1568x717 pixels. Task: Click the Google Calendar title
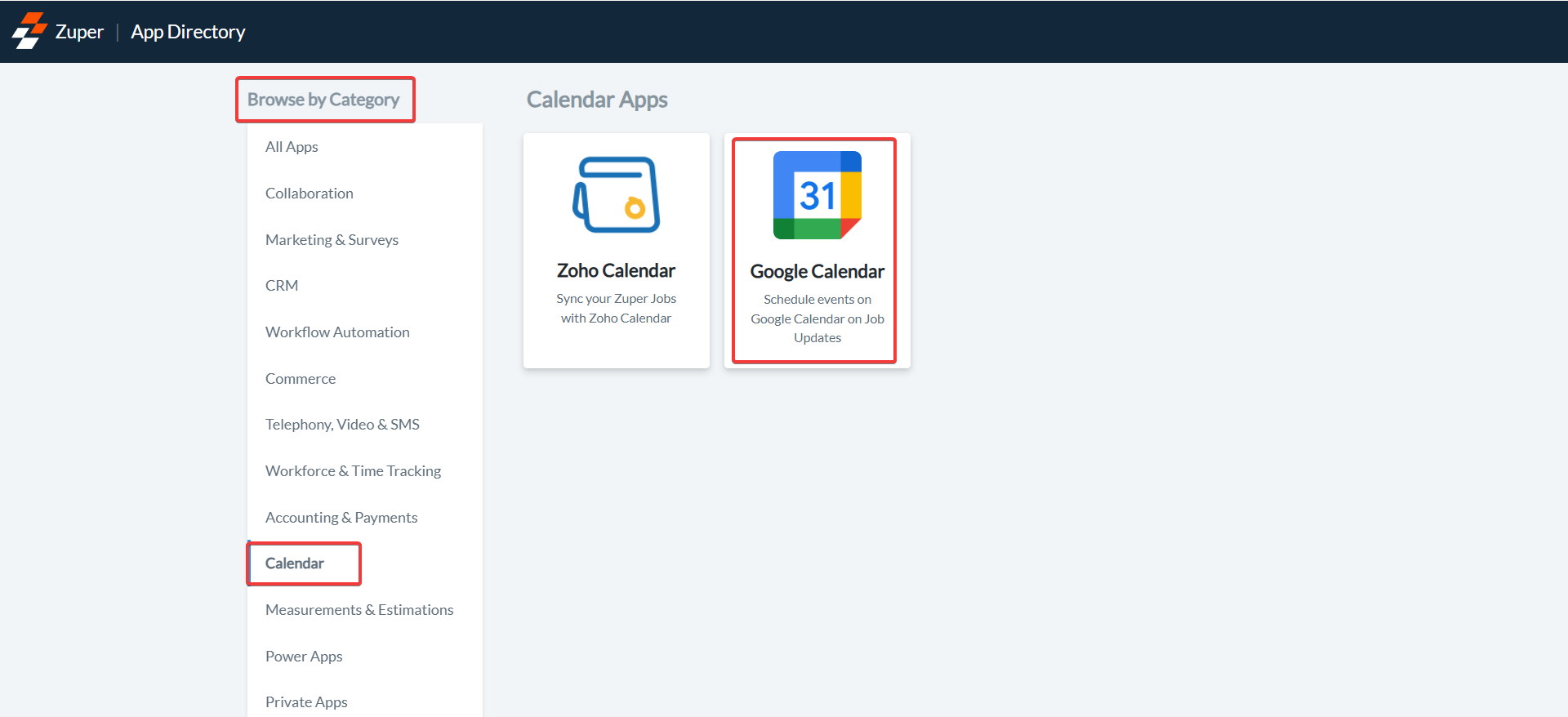[x=817, y=271]
